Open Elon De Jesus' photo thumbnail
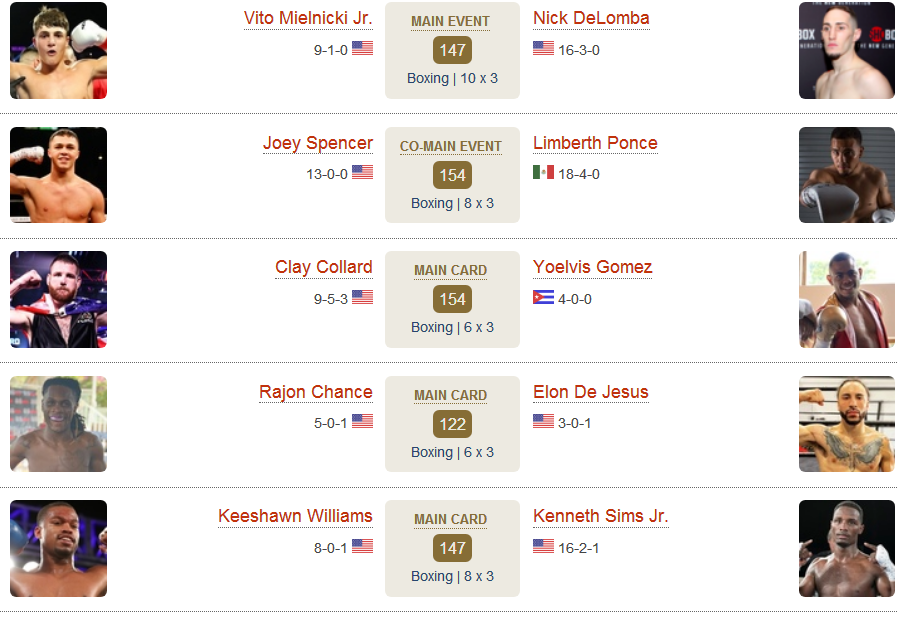The width and height of the screenshot is (909, 621). [x=847, y=424]
